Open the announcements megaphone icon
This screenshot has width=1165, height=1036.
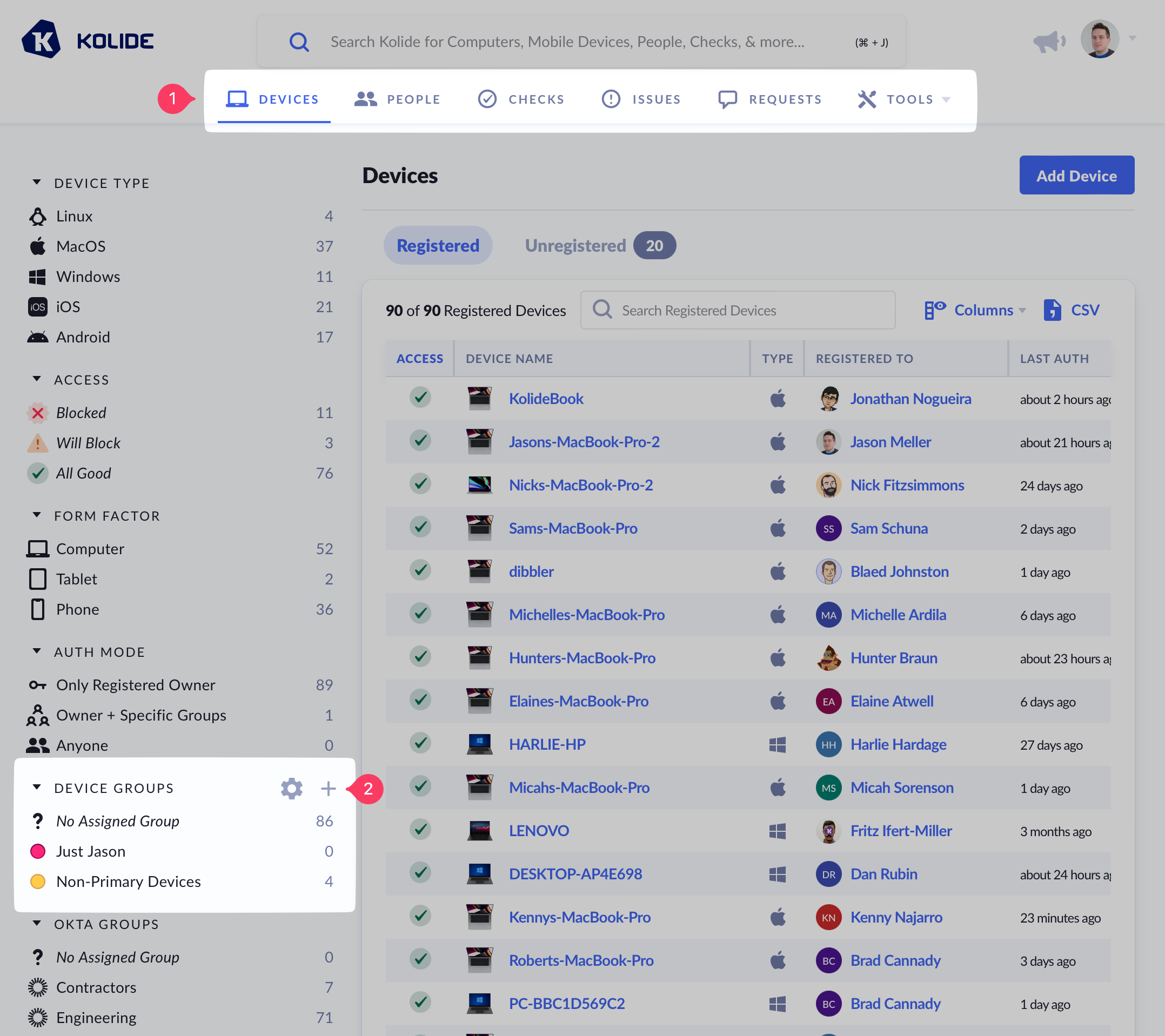click(1049, 41)
